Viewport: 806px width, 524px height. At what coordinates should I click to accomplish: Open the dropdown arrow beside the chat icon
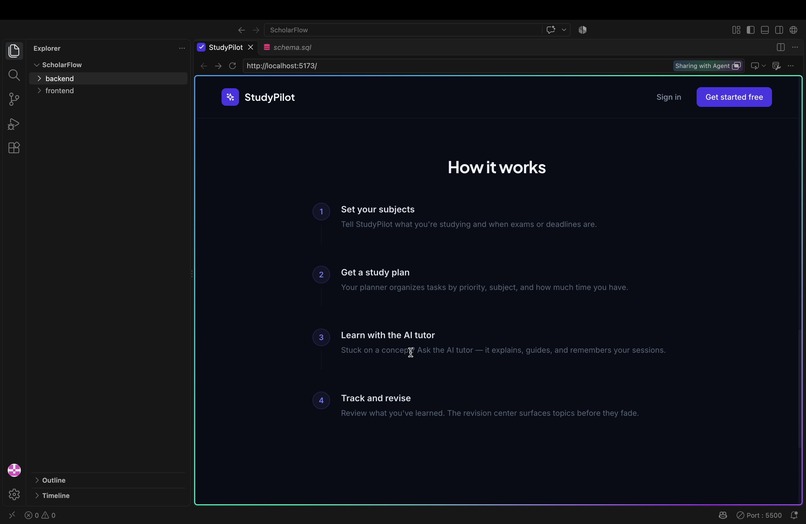point(564,30)
